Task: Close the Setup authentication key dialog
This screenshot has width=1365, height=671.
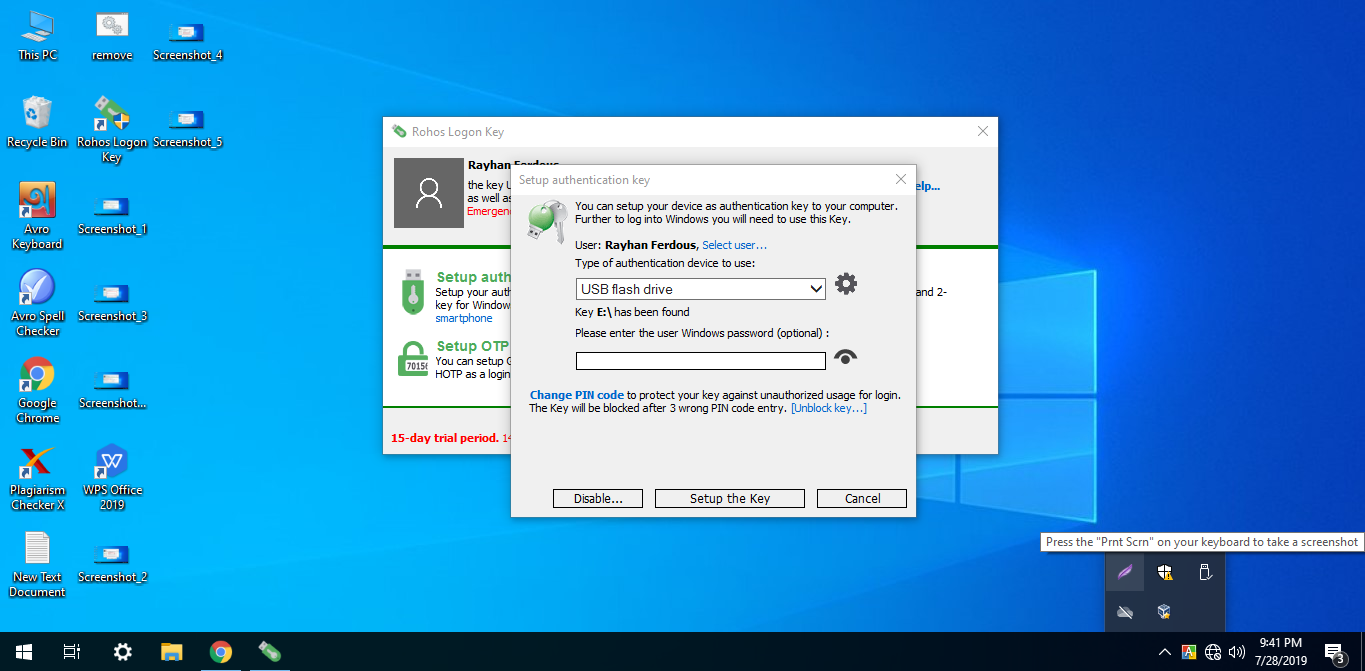Action: pyautogui.click(x=901, y=179)
